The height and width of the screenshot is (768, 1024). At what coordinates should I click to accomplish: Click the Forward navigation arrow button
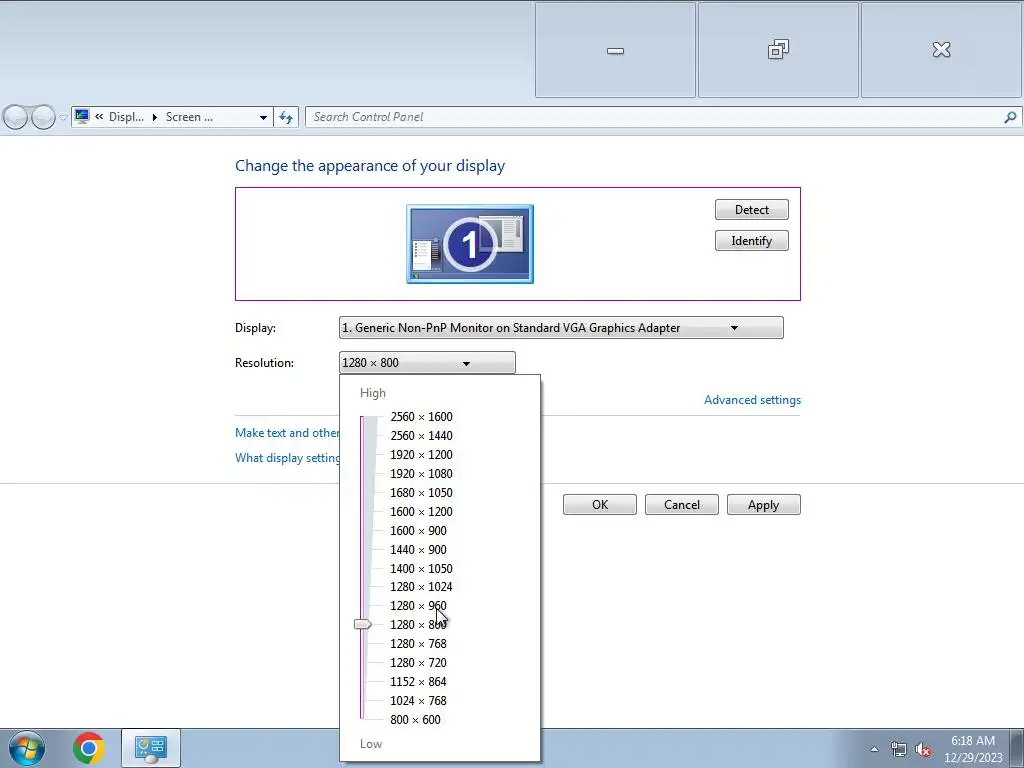point(43,118)
